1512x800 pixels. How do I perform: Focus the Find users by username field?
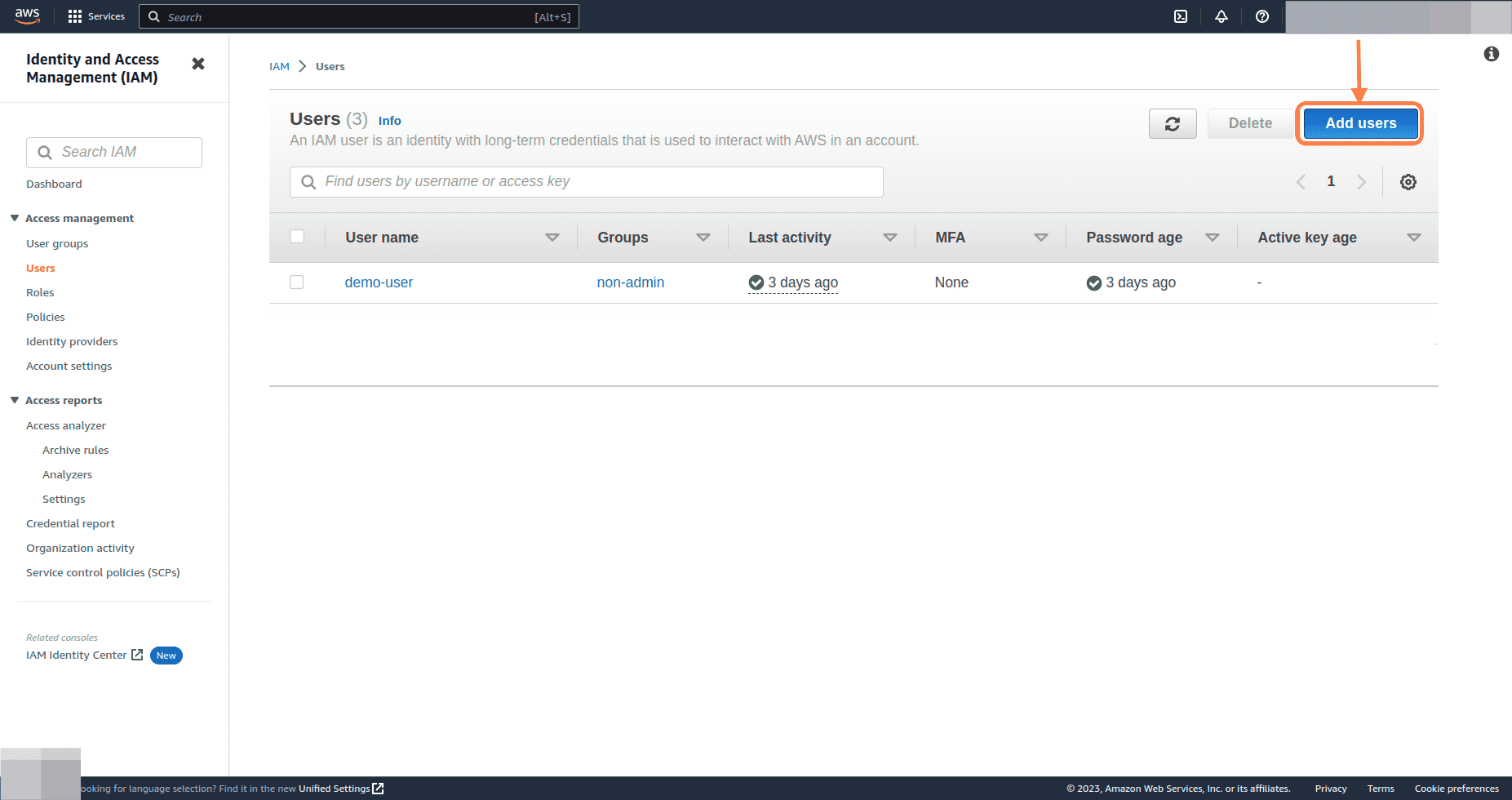(x=587, y=182)
